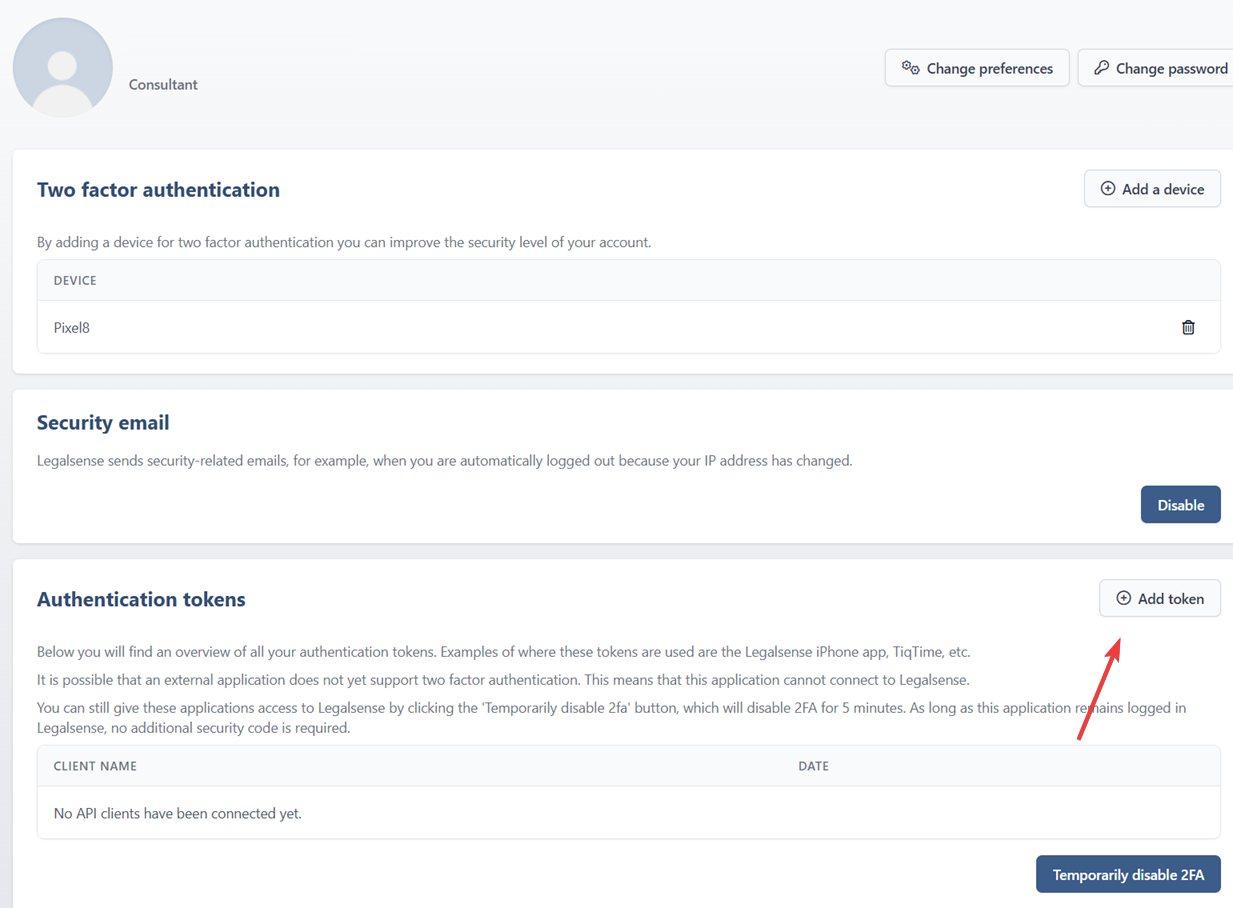Open the profile avatar picture
The image size is (1233, 908).
tap(63, 67)
